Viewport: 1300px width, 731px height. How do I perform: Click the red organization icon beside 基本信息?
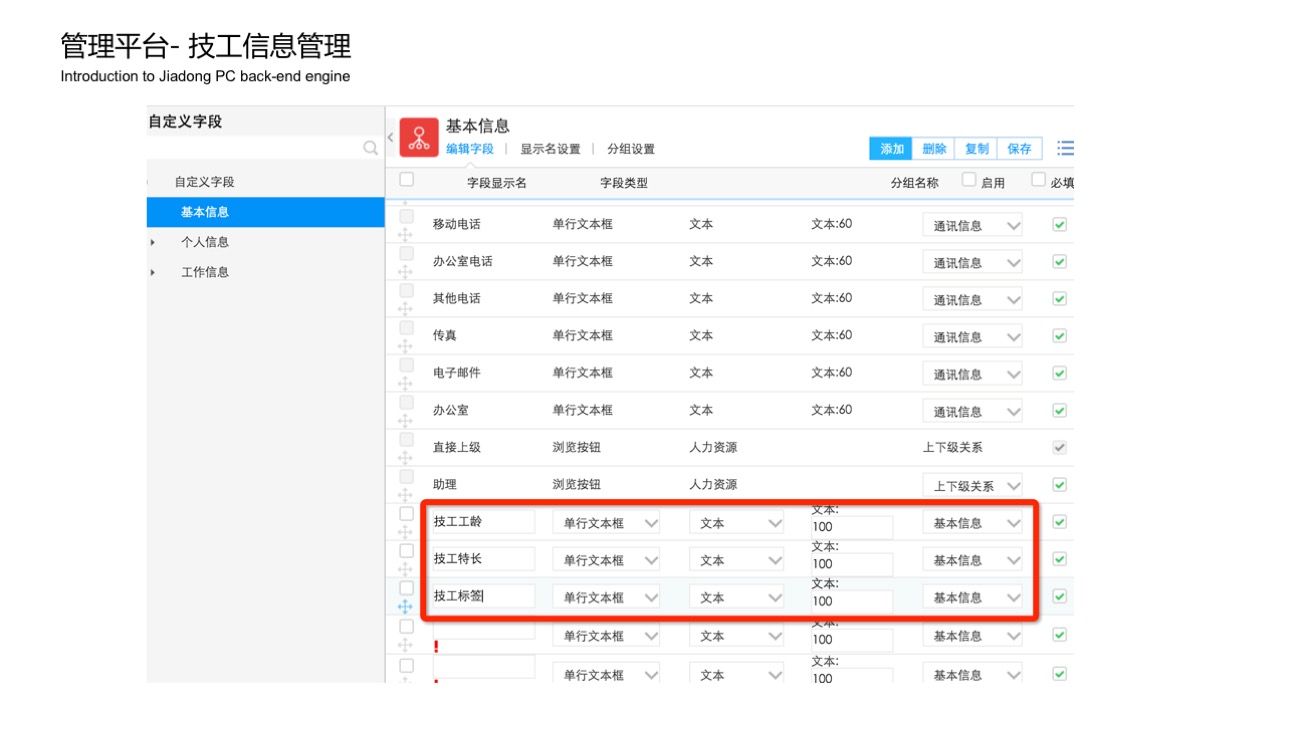(x=419, y=137)
